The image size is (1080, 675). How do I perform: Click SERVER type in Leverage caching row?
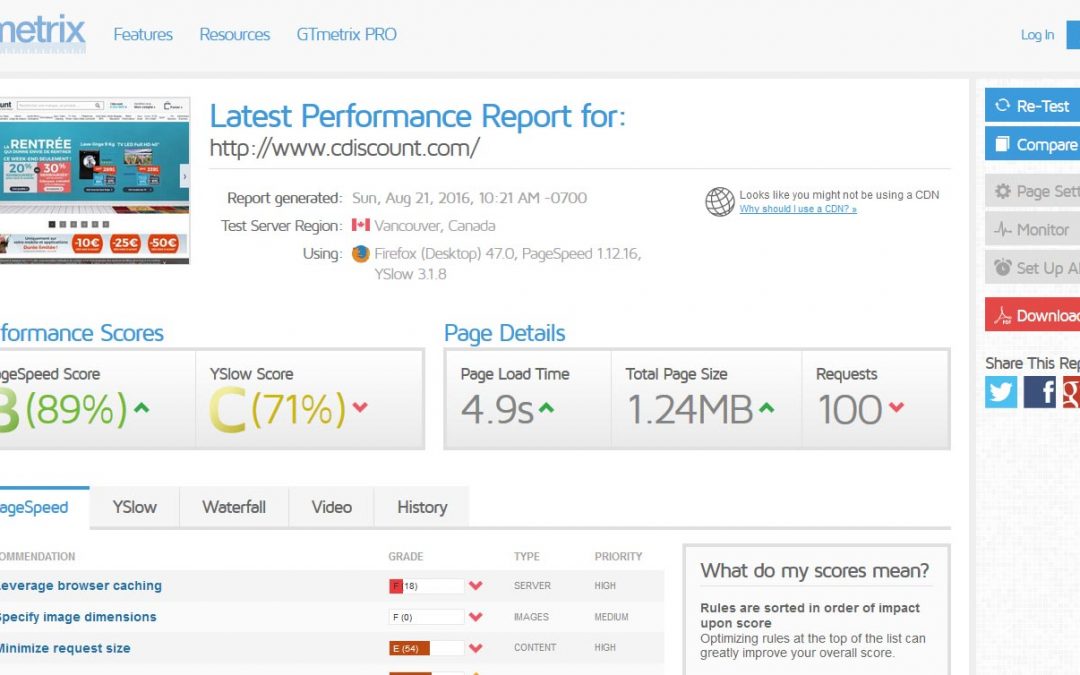coord(532,585)
